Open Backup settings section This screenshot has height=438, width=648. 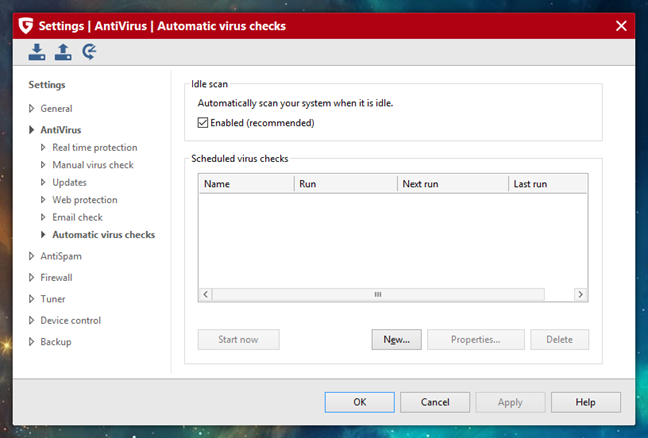point(56,342)
